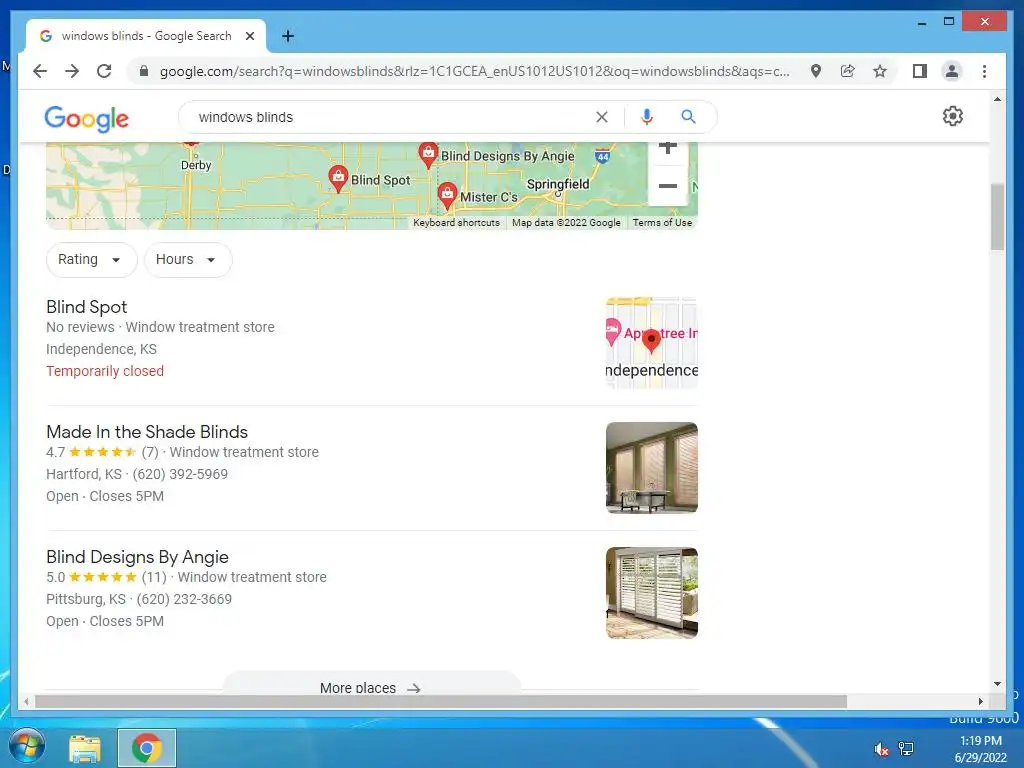Open Chrome three-dot menu
1024x768 pixels.
[984, 71]
